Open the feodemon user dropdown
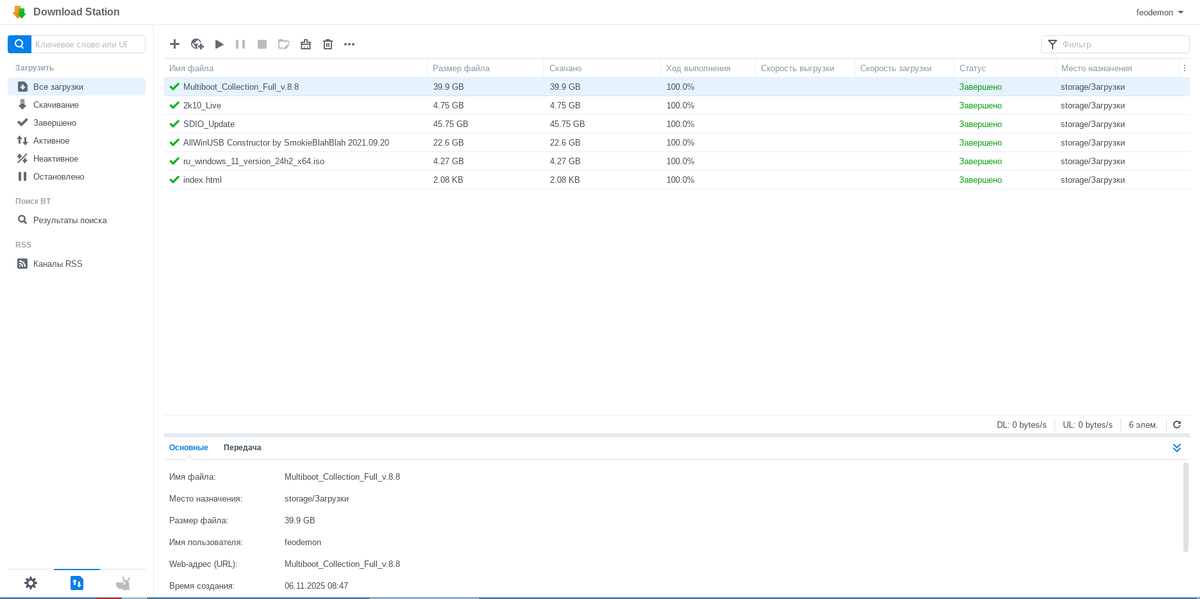Image resolution: width=1200 pixels, height=599 pixels. pos(1160,13)
